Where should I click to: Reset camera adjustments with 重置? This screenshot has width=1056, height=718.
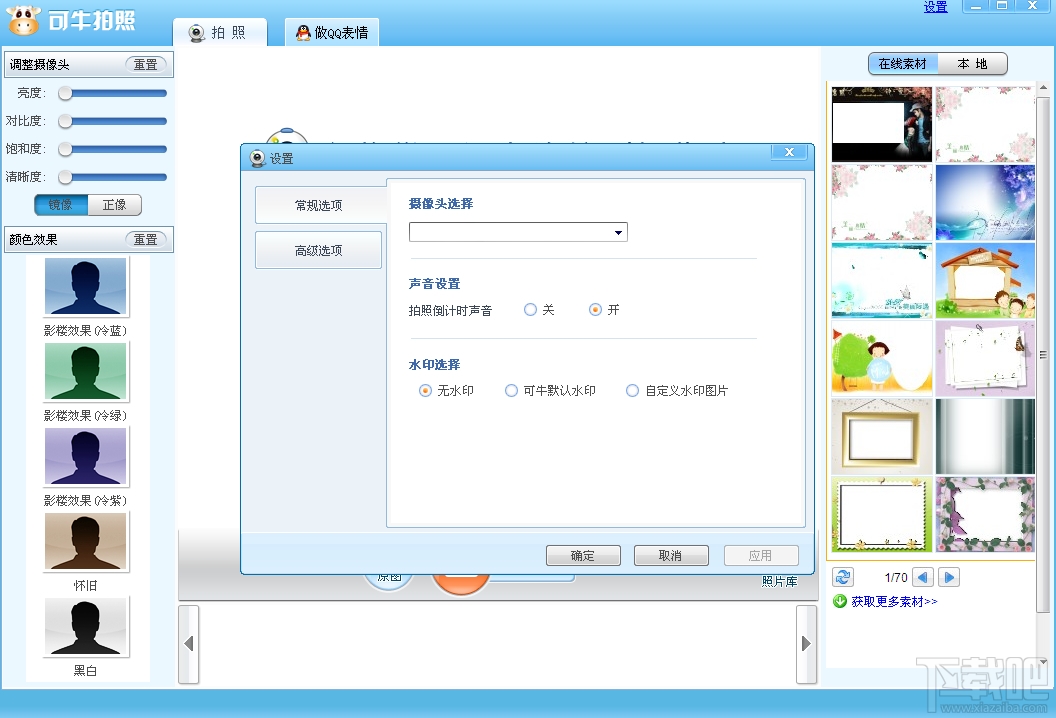[145, 65]
